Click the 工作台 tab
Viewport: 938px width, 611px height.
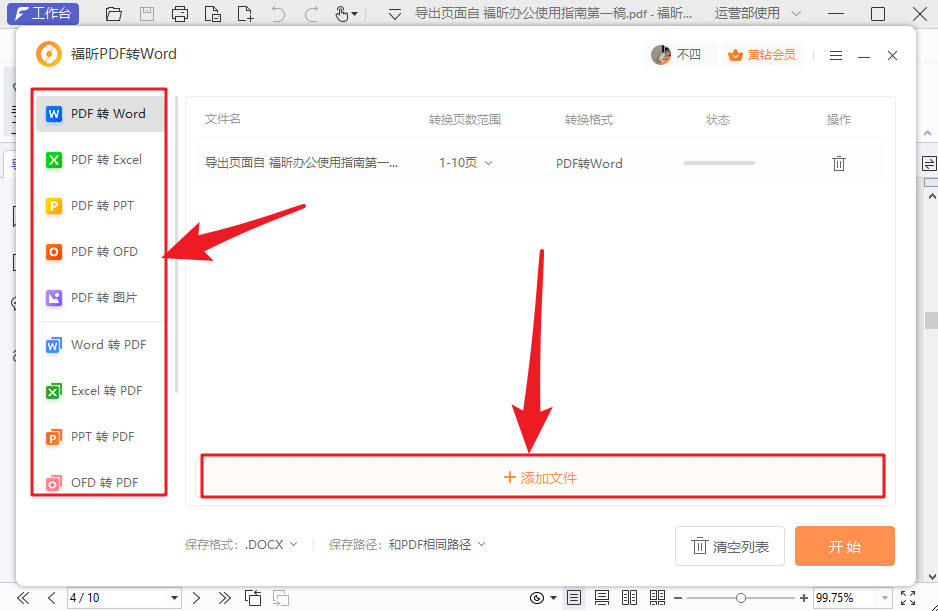click(x=42, y=14)
